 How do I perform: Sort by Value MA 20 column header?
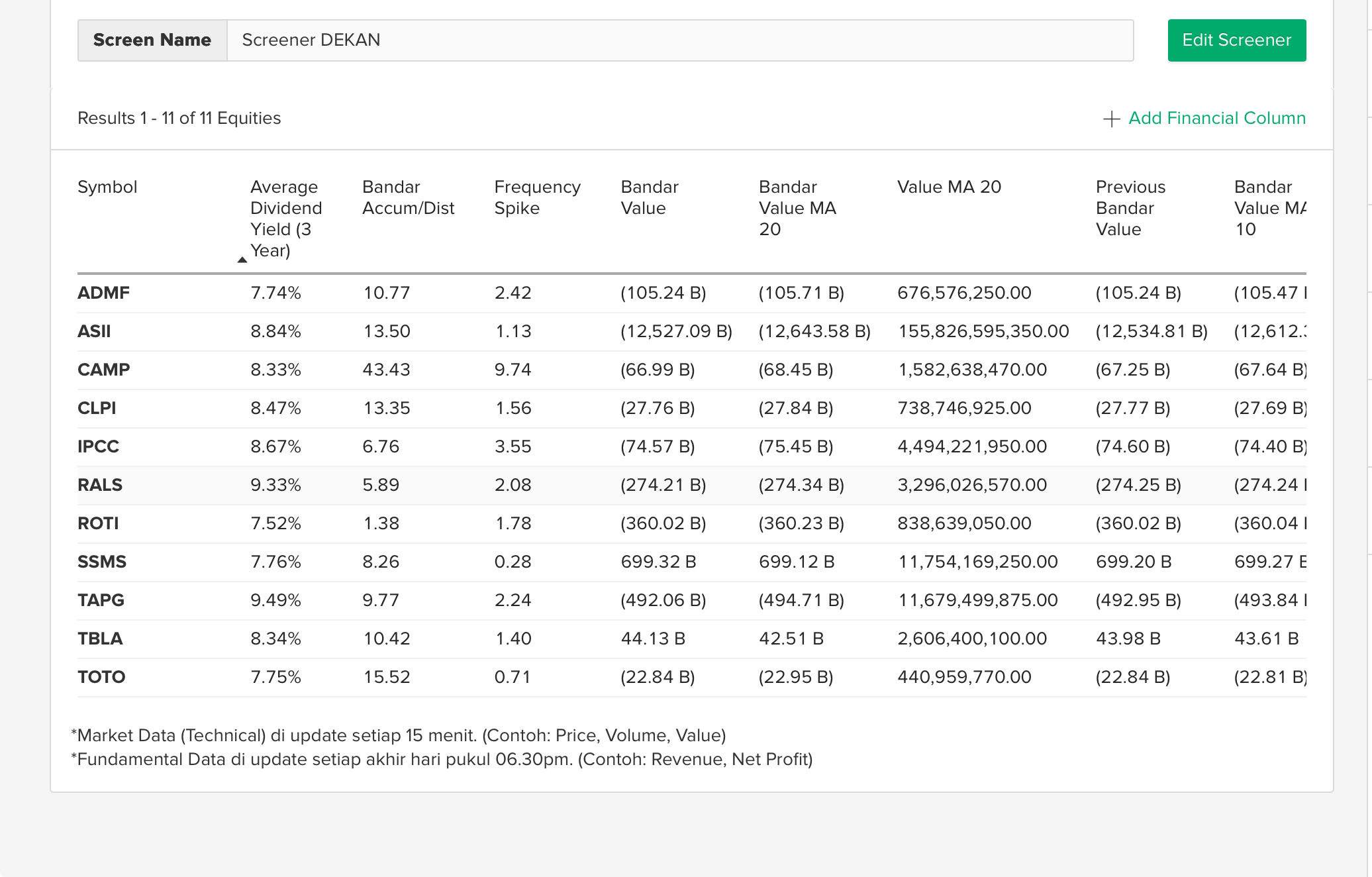[949, 187]
